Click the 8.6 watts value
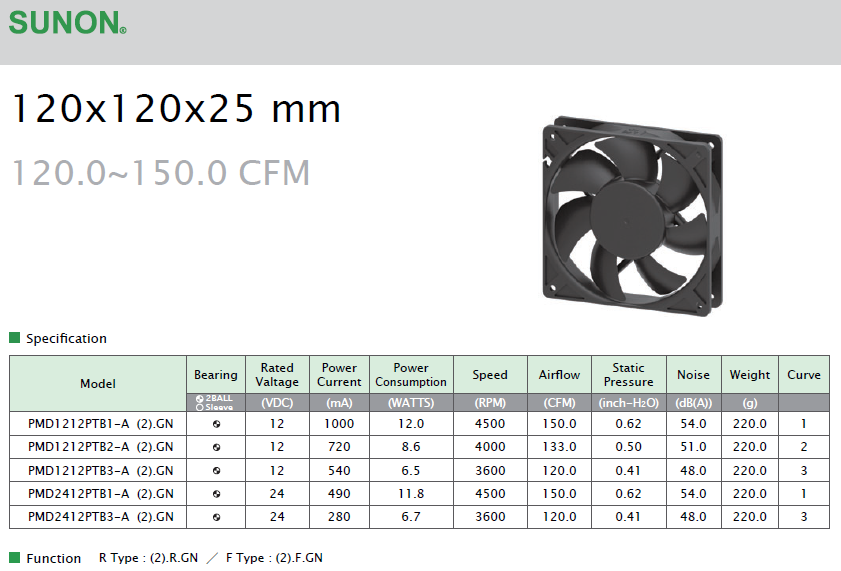 point(411,447)
